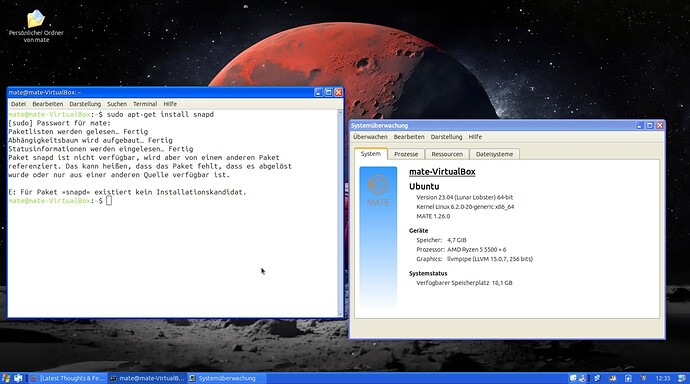
Task: Open 'Überwachen' menu in Systemüberwachung
Action: (x=370, y=137)
